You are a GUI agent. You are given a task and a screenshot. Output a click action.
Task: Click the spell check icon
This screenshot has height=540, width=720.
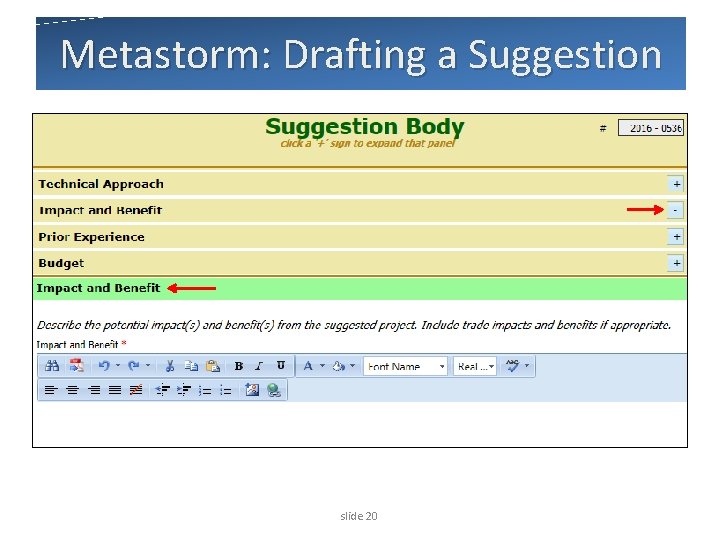512,366
